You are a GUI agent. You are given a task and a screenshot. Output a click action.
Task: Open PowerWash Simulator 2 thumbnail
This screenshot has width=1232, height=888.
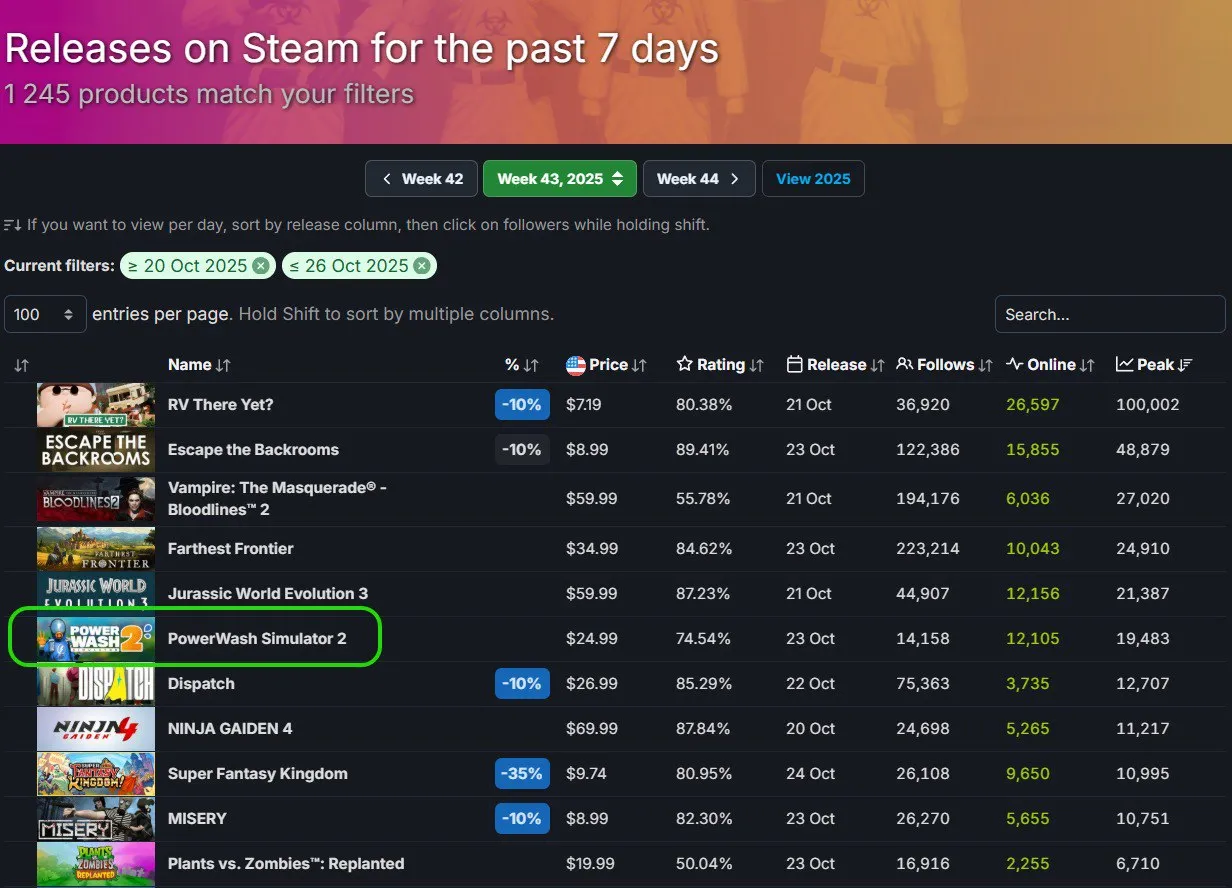click(x=96, y=638)
